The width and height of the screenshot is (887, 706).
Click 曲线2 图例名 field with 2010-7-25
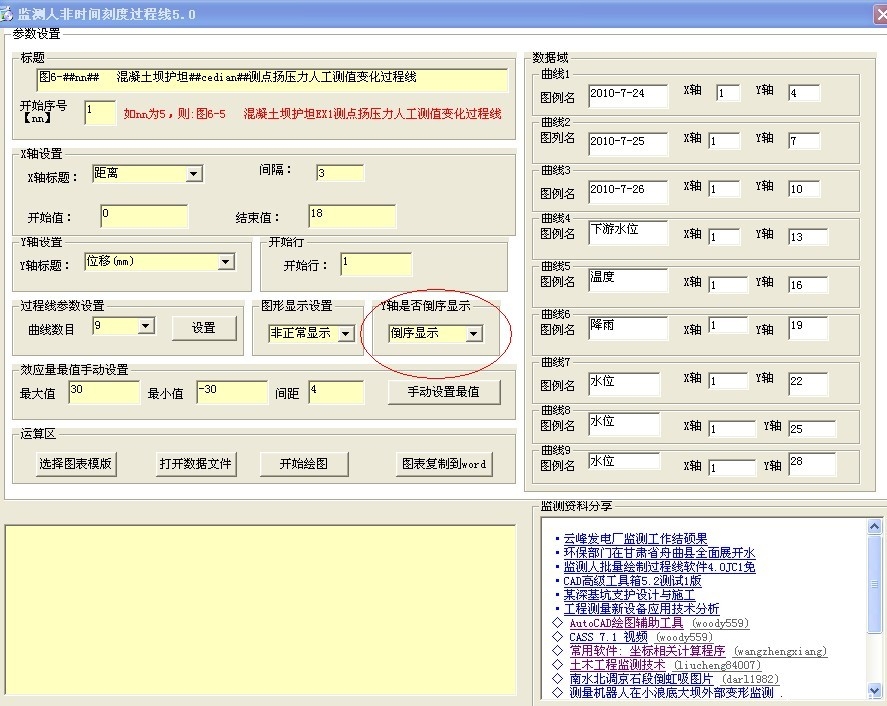pos(628,144)
